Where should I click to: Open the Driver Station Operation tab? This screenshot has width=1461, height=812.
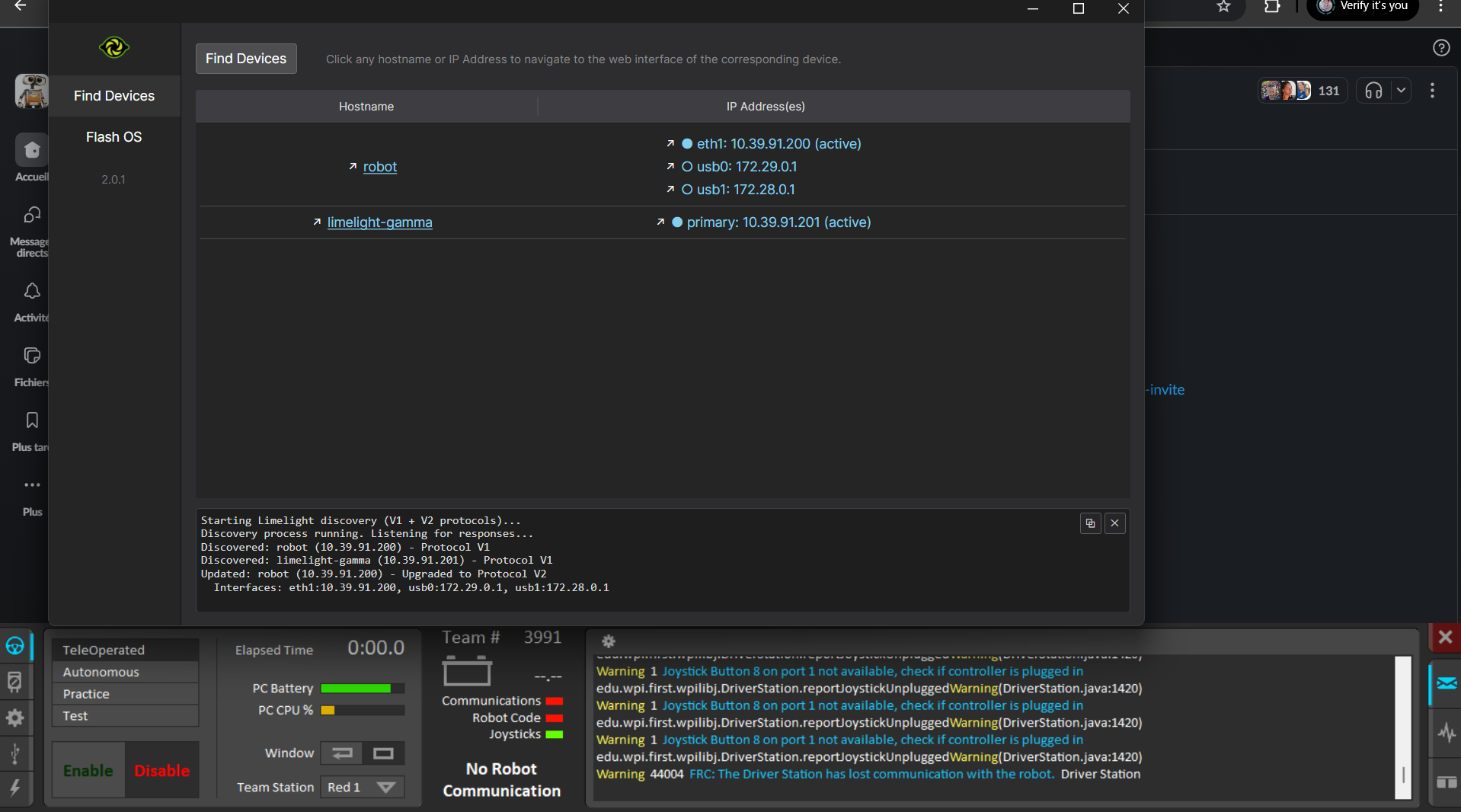[x=15, y=646]
